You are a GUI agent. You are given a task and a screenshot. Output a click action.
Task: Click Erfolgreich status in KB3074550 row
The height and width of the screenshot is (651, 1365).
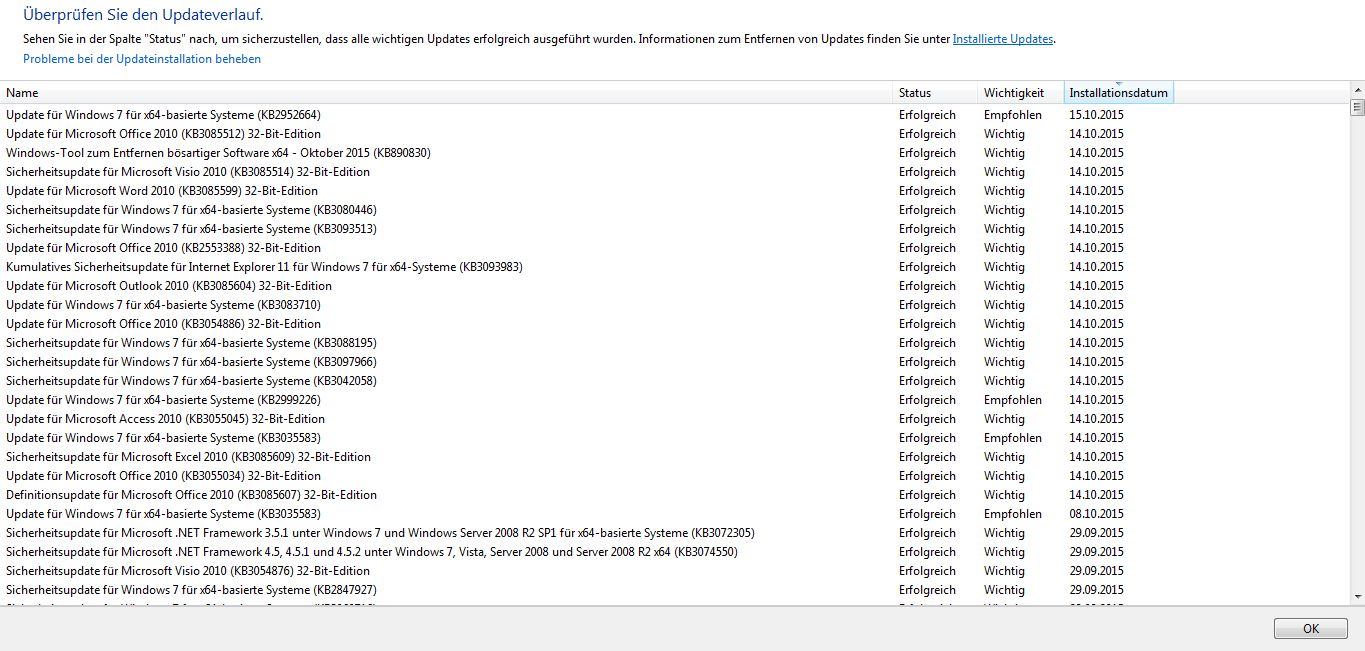coord(927,552)
